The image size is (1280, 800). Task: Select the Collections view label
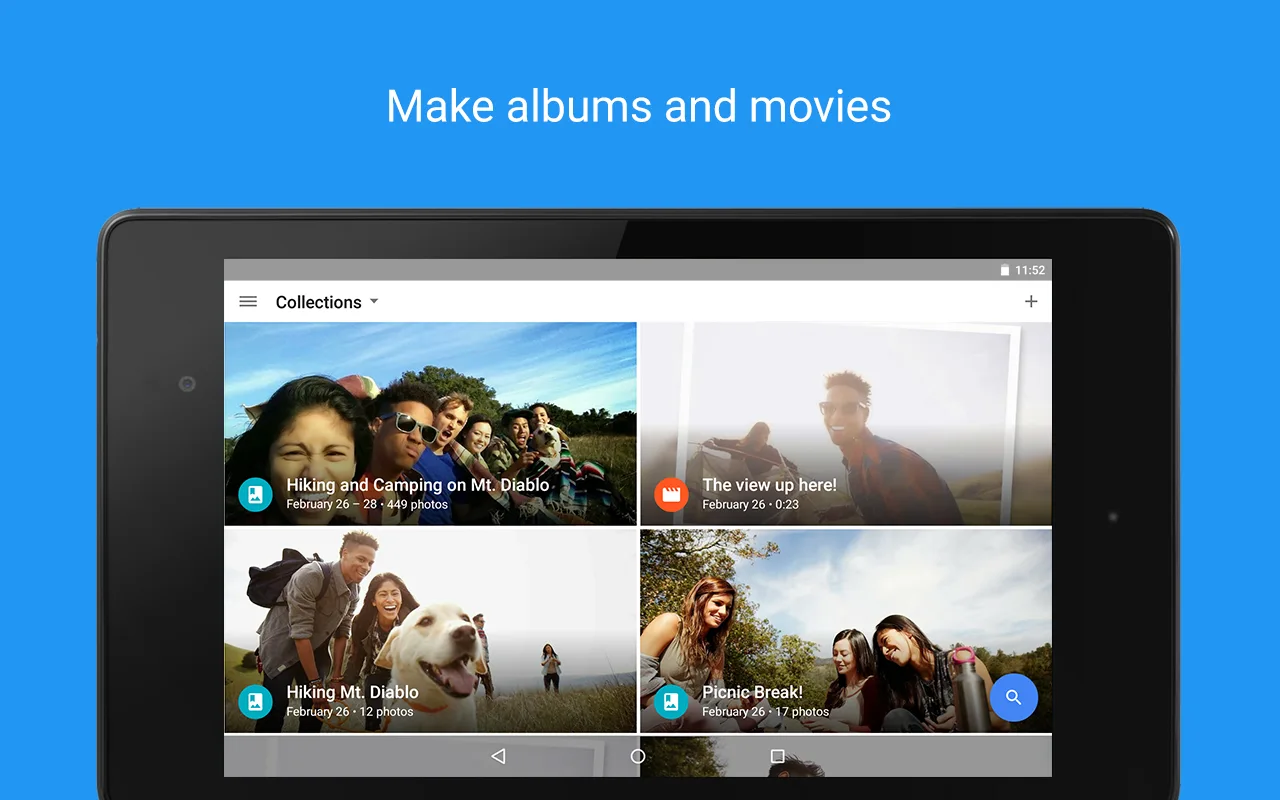318,302
